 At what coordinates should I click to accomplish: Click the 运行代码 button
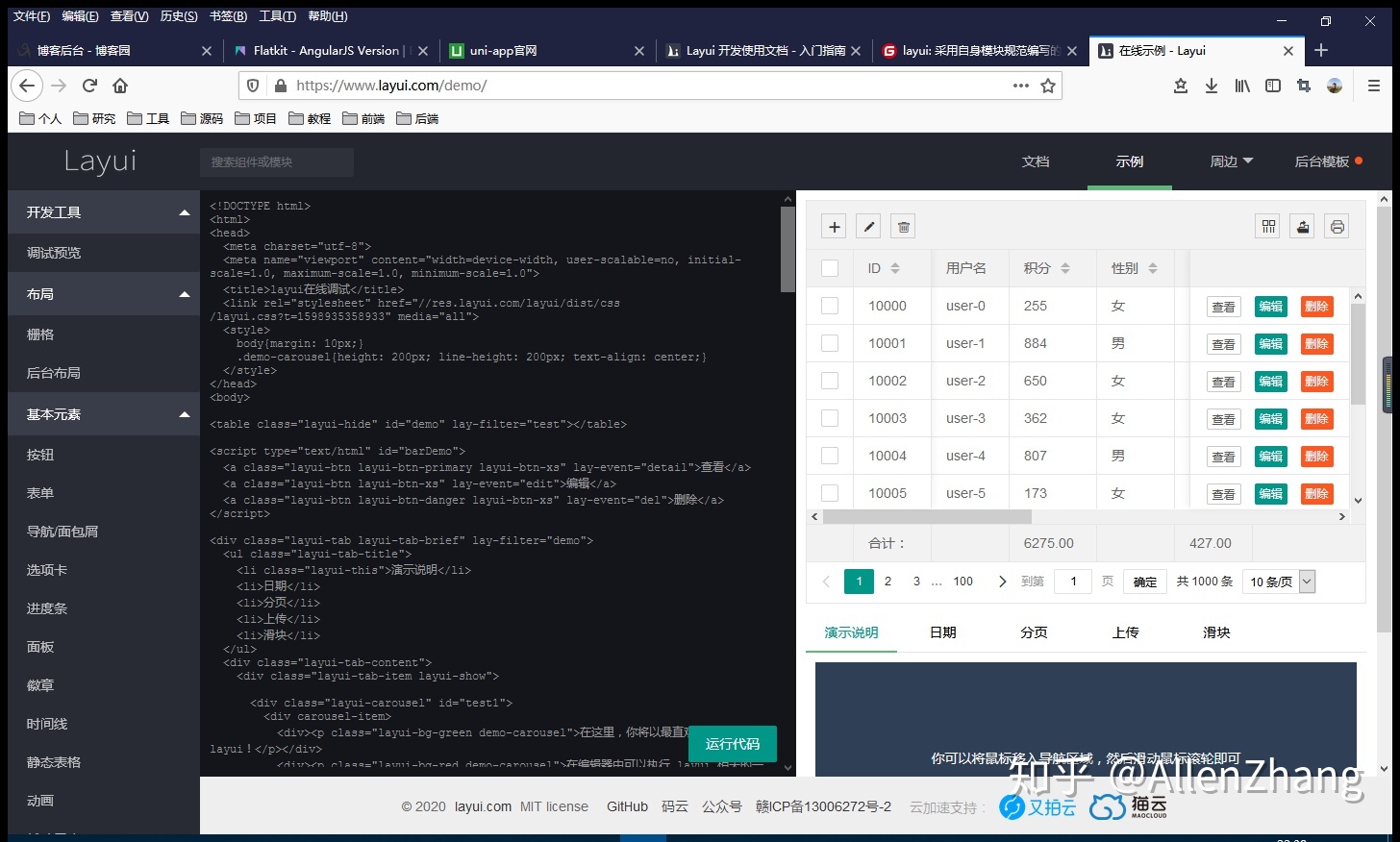pyautogui.click(x=733, y=743)
